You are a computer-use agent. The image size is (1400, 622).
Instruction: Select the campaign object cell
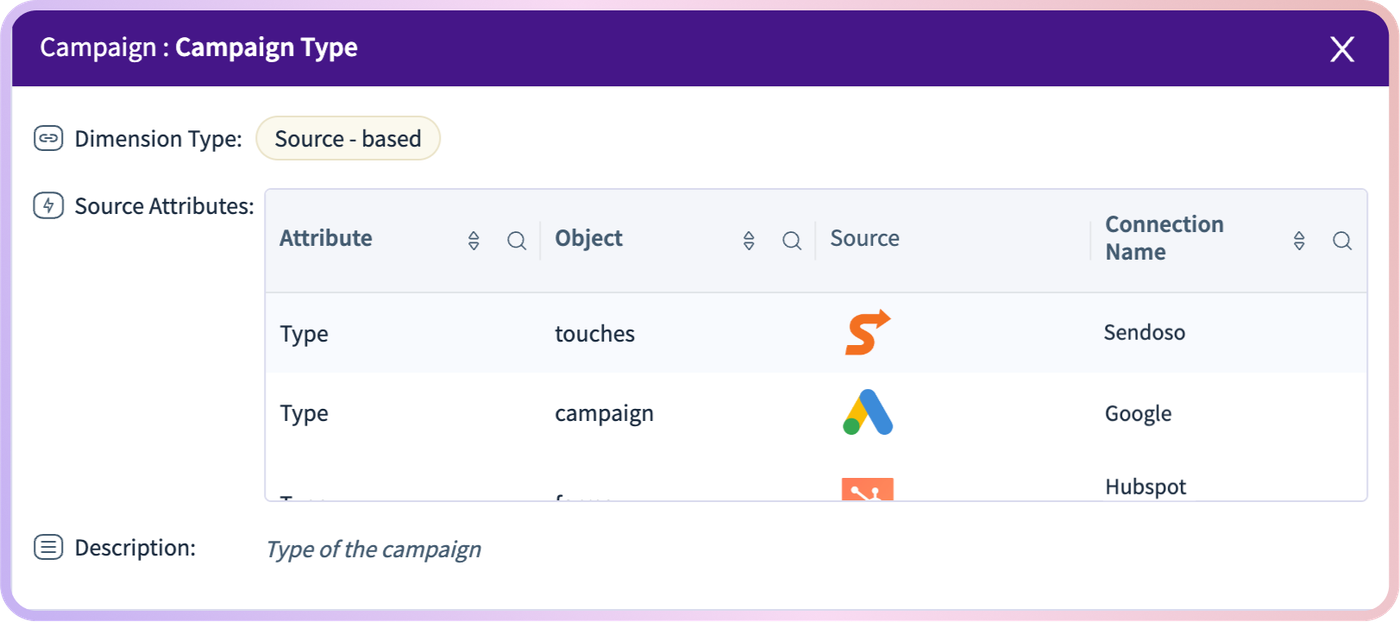click(604, 414)
